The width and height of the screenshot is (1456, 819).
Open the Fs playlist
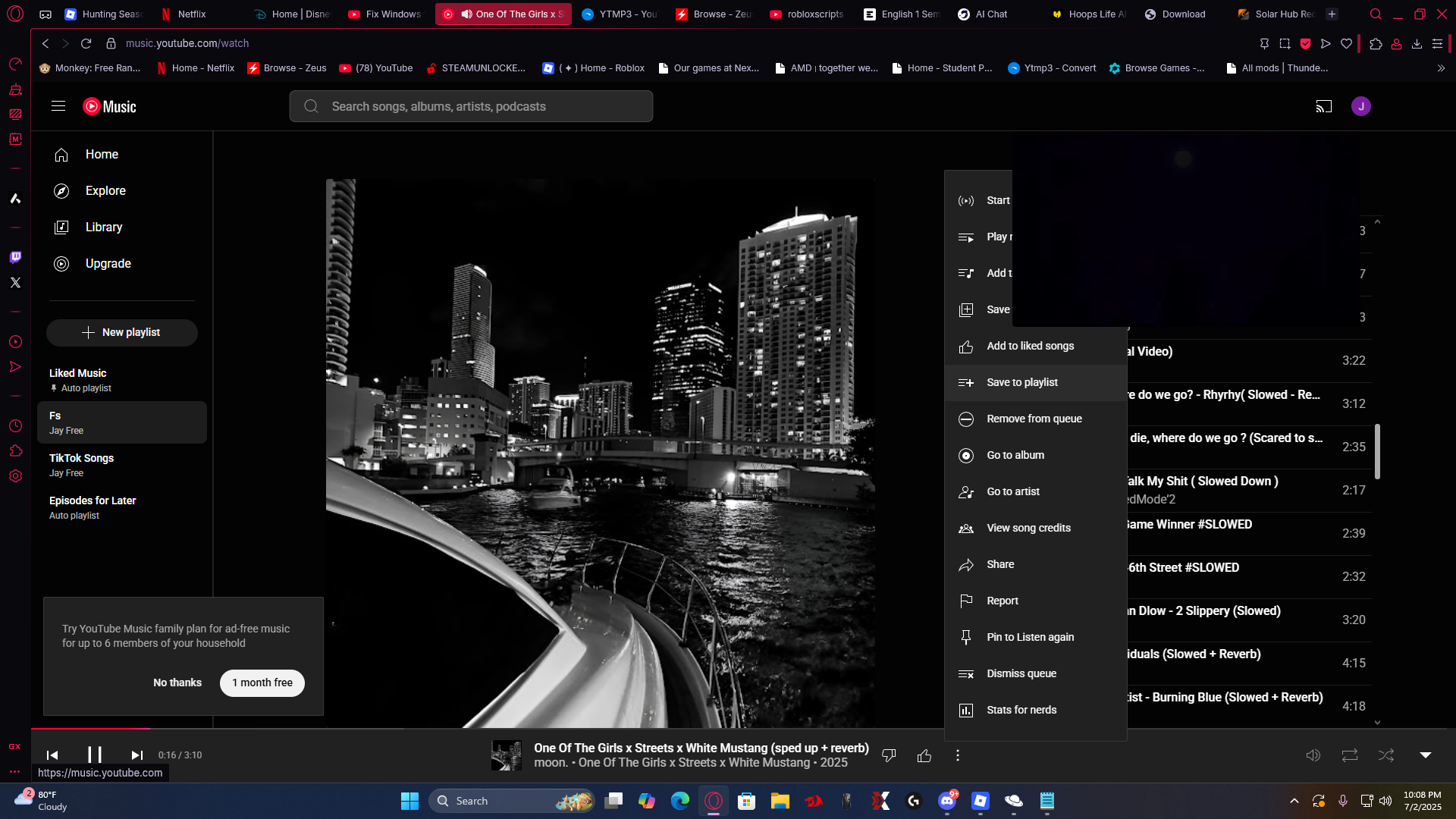[122, 422]
